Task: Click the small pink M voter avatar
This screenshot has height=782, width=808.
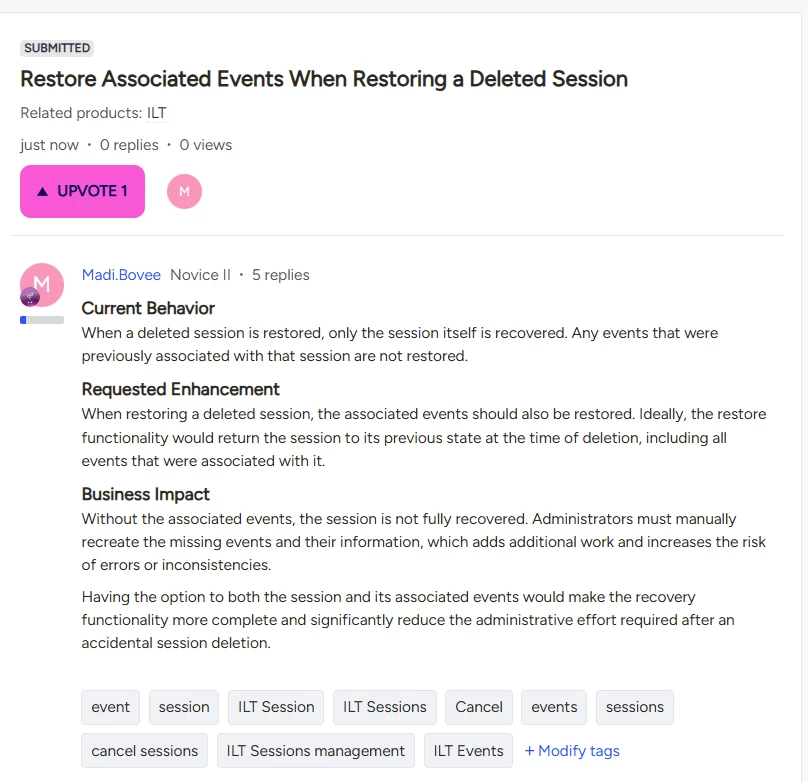Action: click(184, 191)
